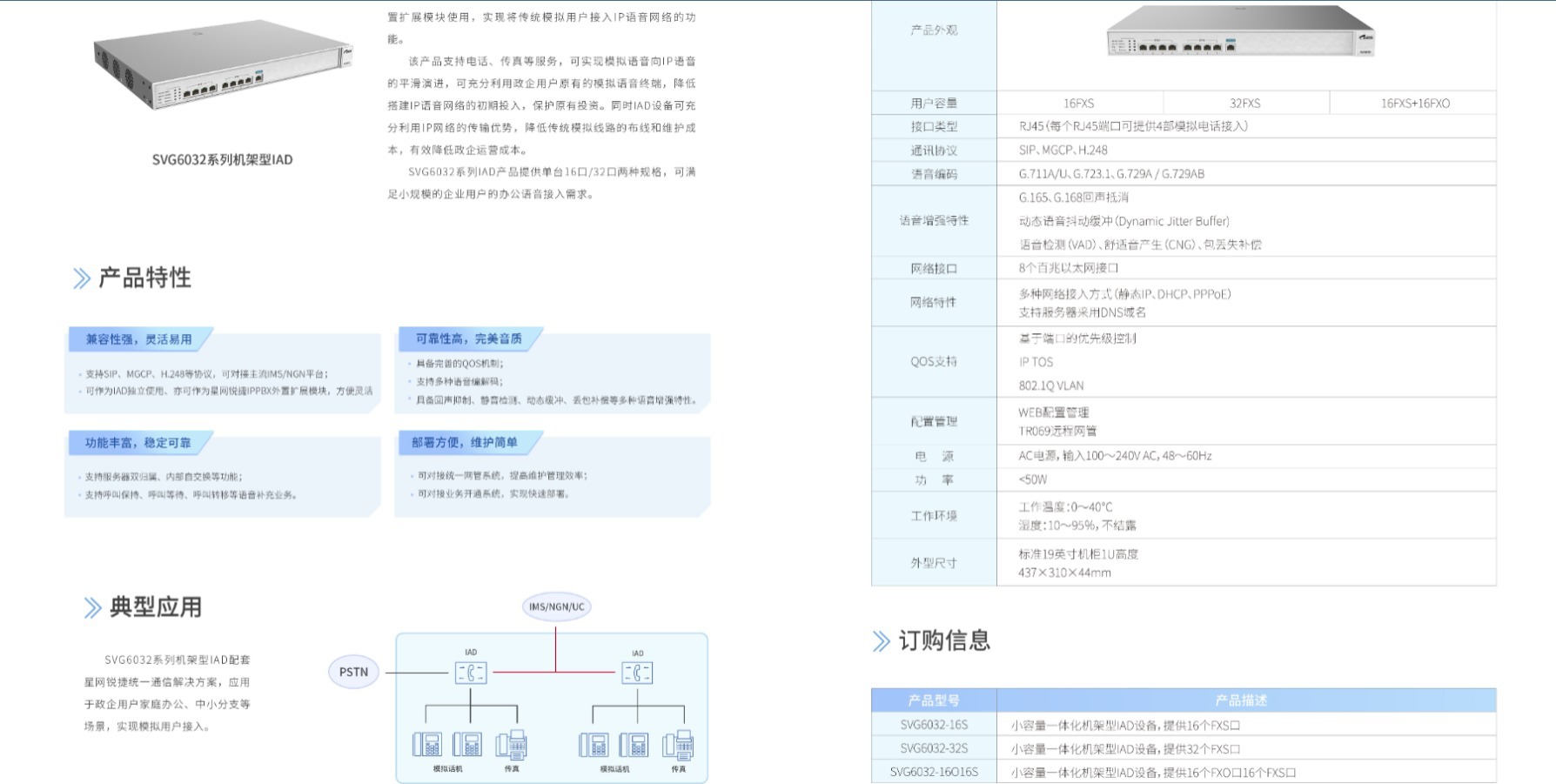
Task: Select the 可靠性高，完美音质 feature title
Action: pyautogui.click(x=469, y=338)
